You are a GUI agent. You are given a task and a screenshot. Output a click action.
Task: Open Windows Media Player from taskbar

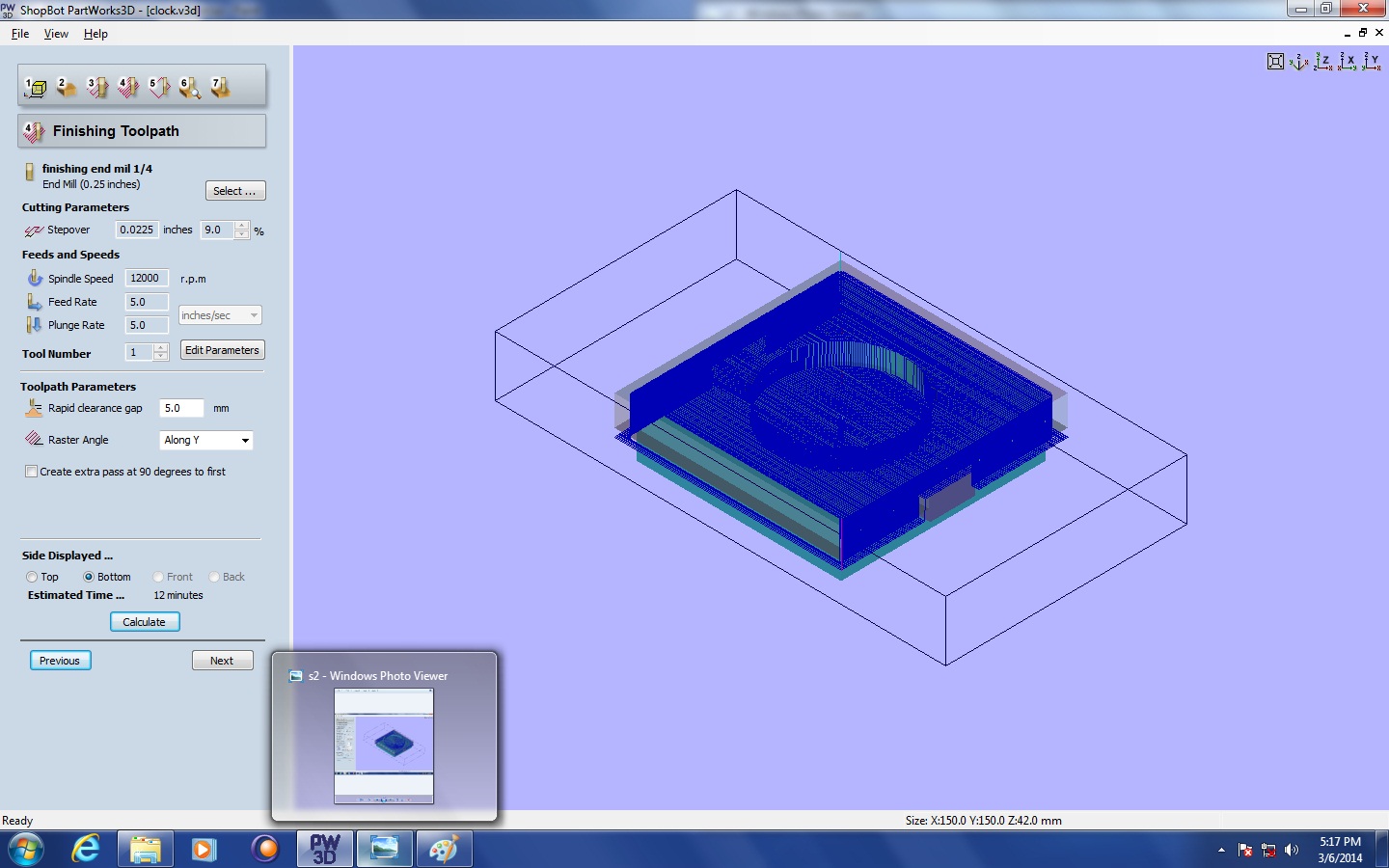click(204, 849)
